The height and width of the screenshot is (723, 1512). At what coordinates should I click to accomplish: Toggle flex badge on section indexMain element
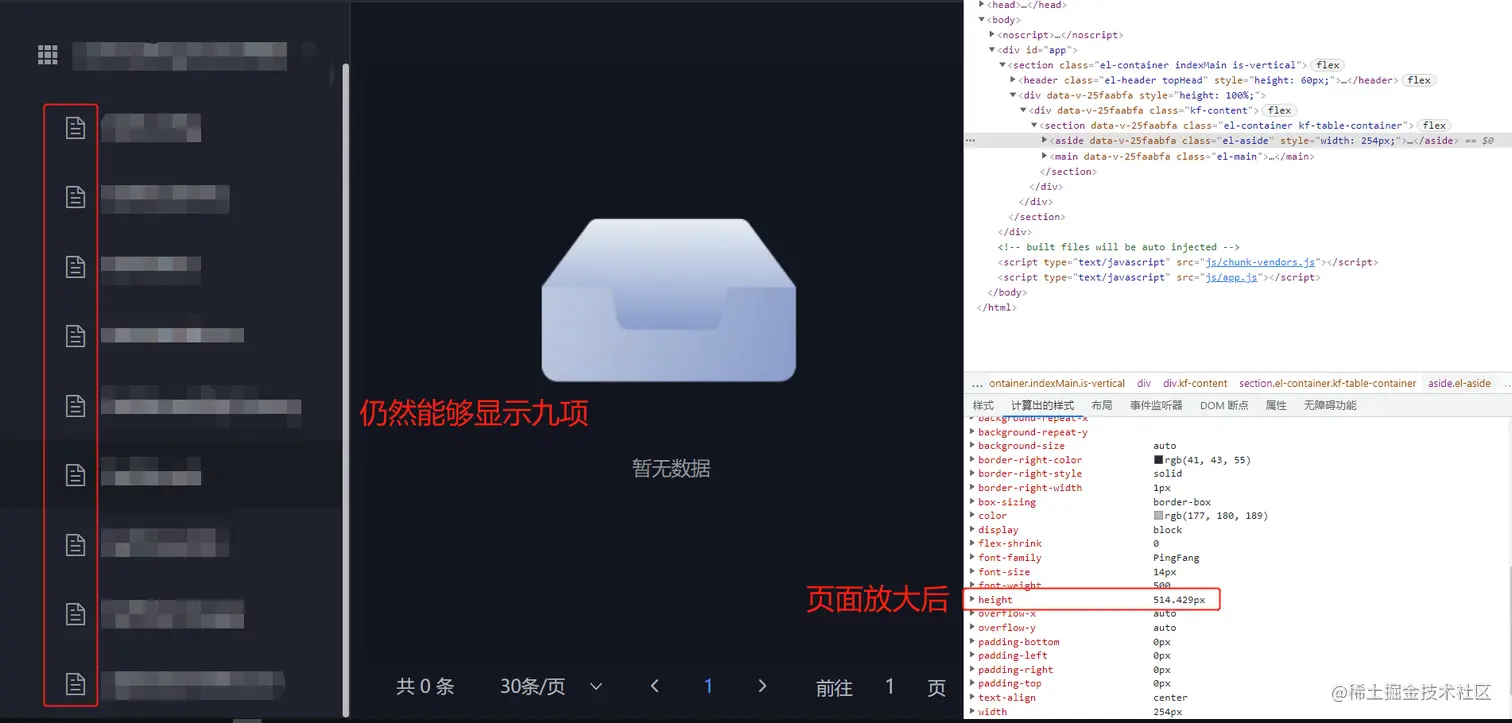[1328, 65]
